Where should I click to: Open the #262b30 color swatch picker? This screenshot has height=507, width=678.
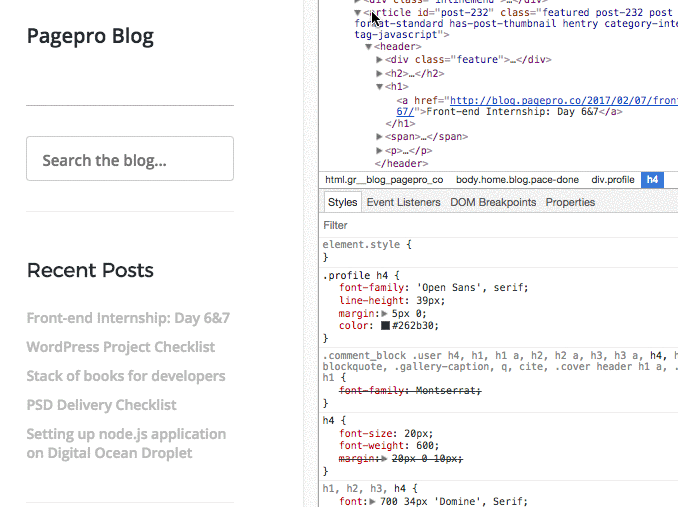(385, 325)
